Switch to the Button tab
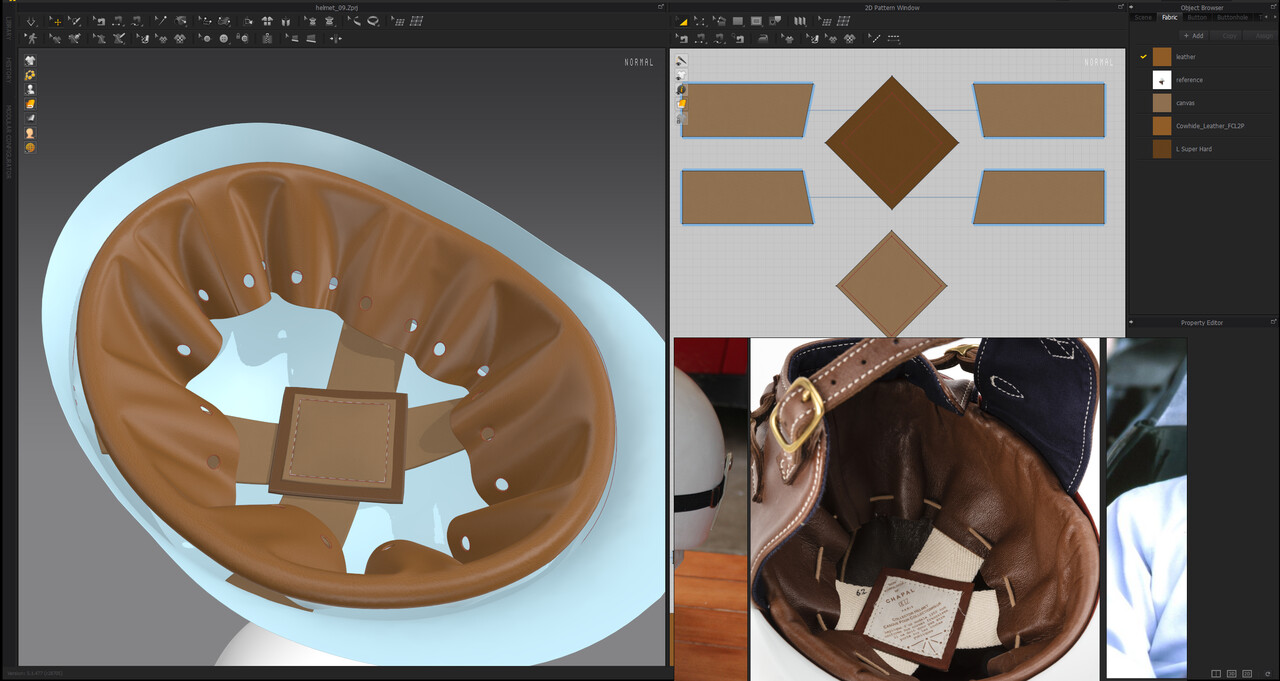The height and width of the screenshot is (681, 1280). (x=1197, y=17)
